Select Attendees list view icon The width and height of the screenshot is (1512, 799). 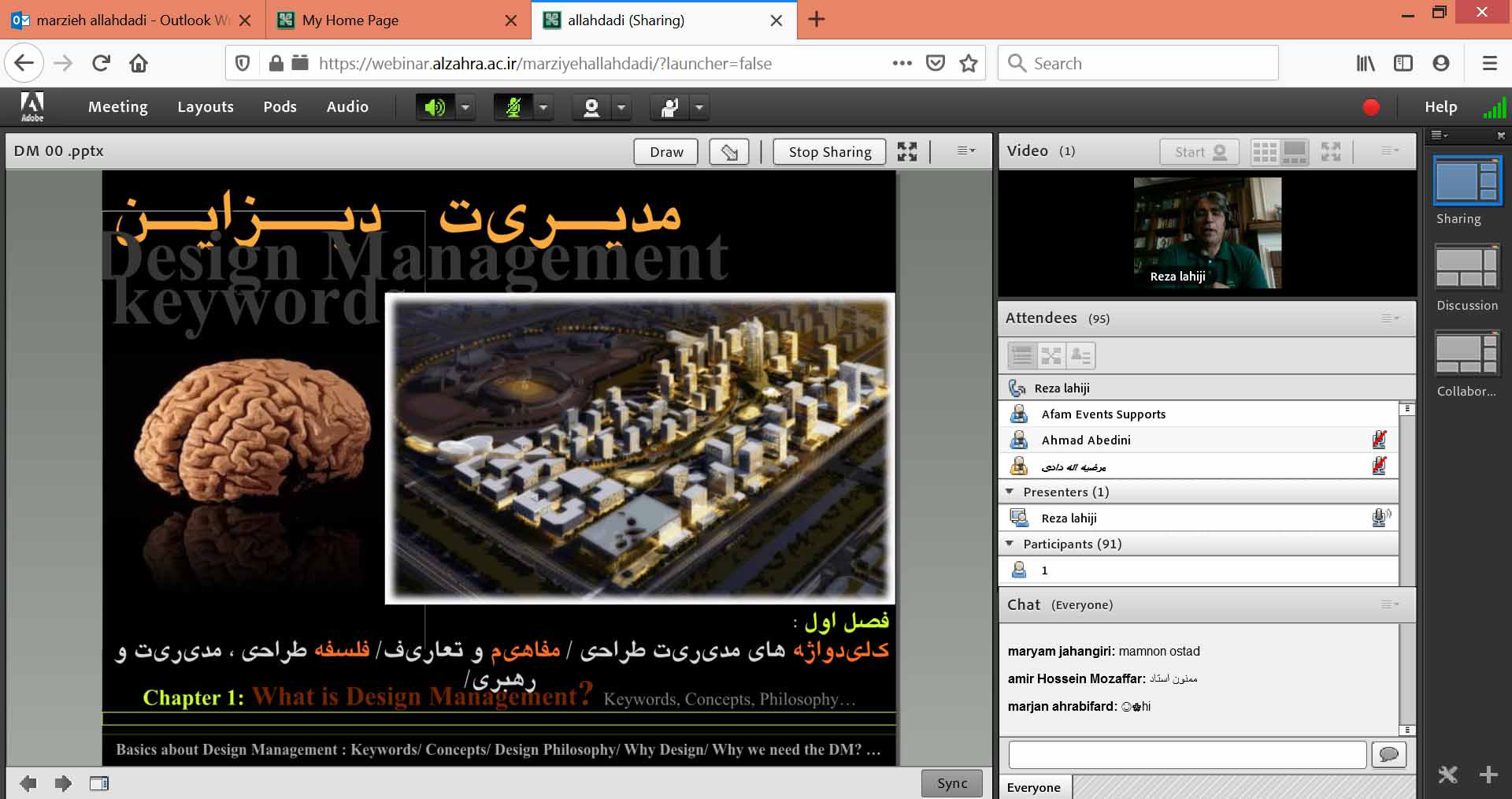click(1022, 356)
